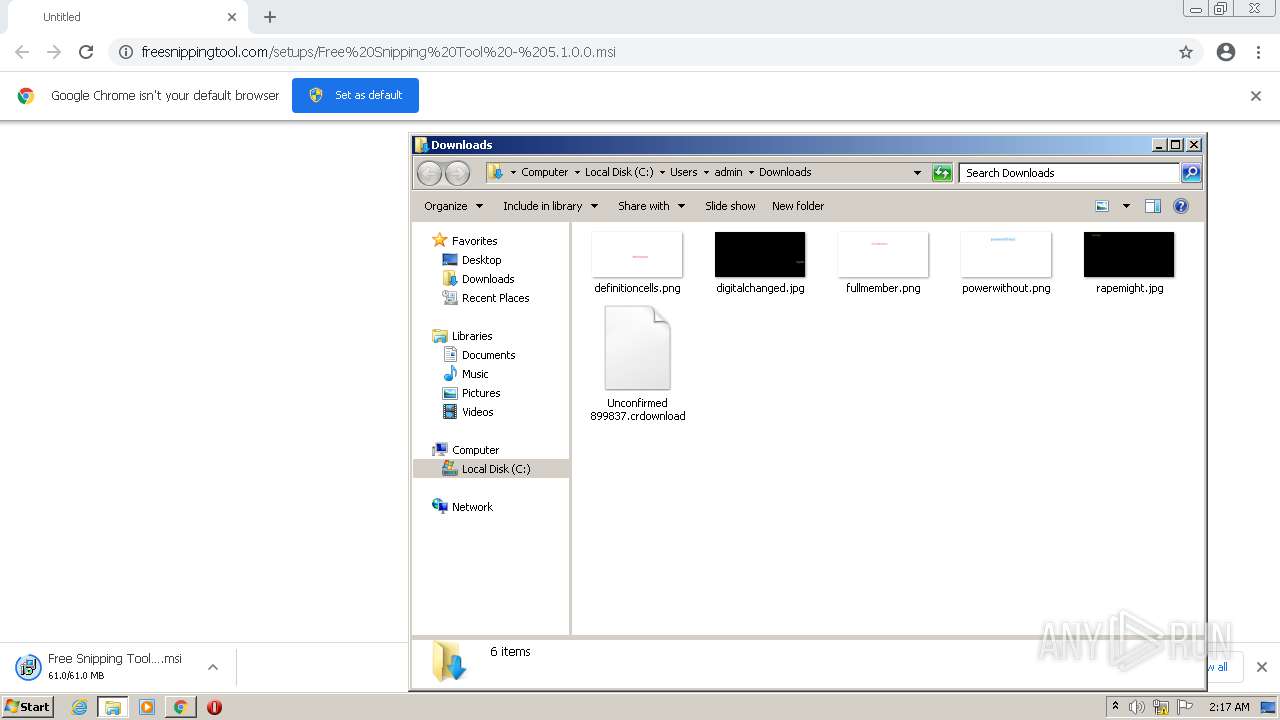
Task: Click the volume speaker tray icon
Action: [1137, 707]
